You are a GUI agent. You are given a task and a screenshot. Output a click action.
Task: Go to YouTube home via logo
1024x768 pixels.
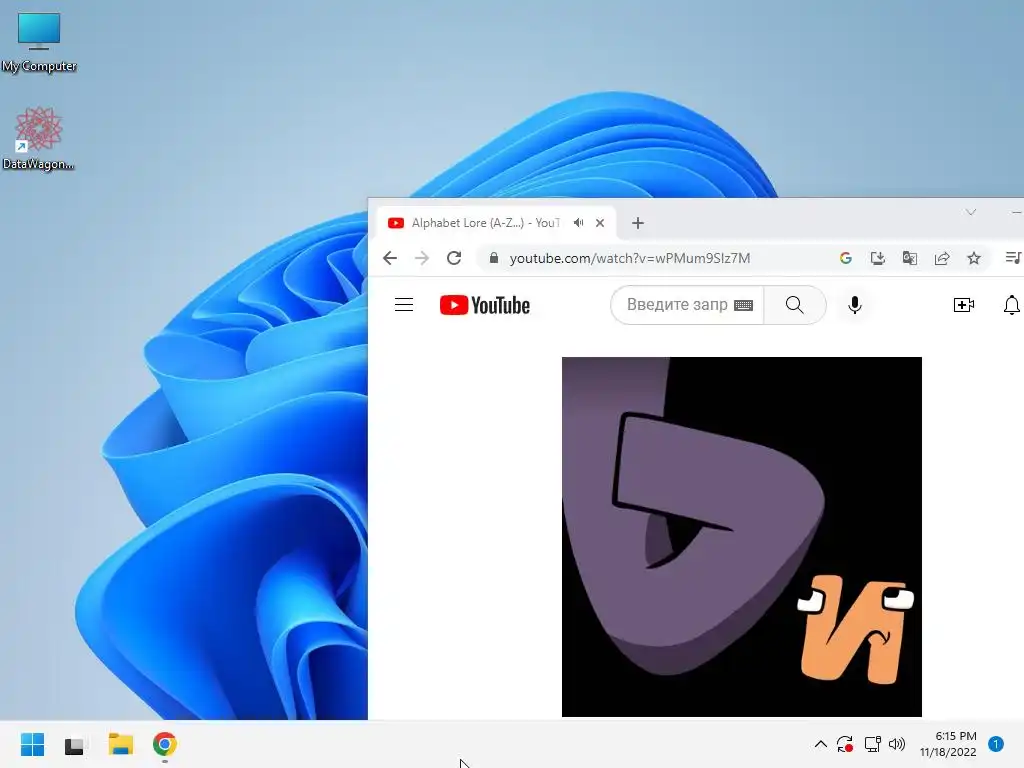pyautogui.click(x=485, y=305)
